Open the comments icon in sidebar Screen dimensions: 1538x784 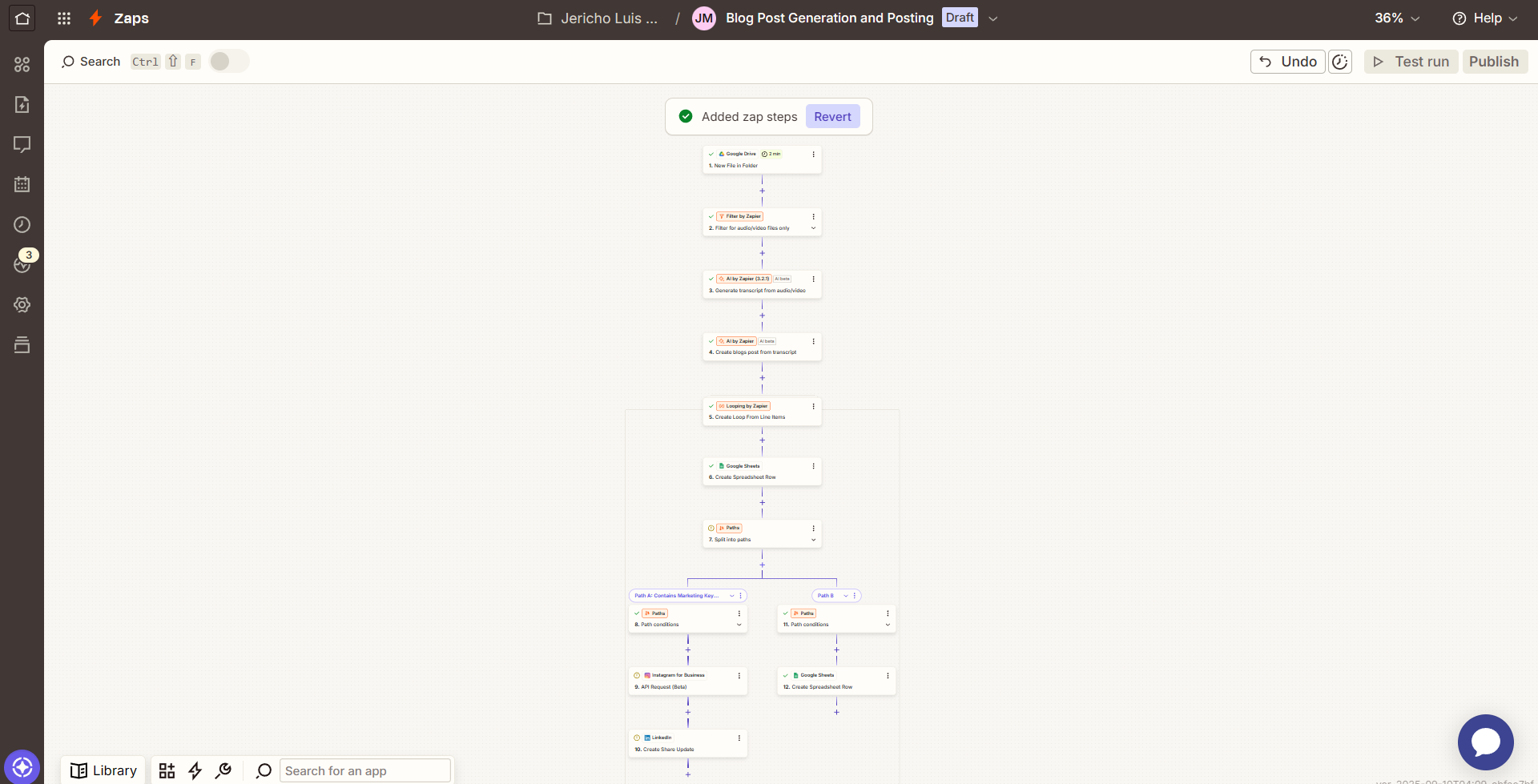coord(22,145)
